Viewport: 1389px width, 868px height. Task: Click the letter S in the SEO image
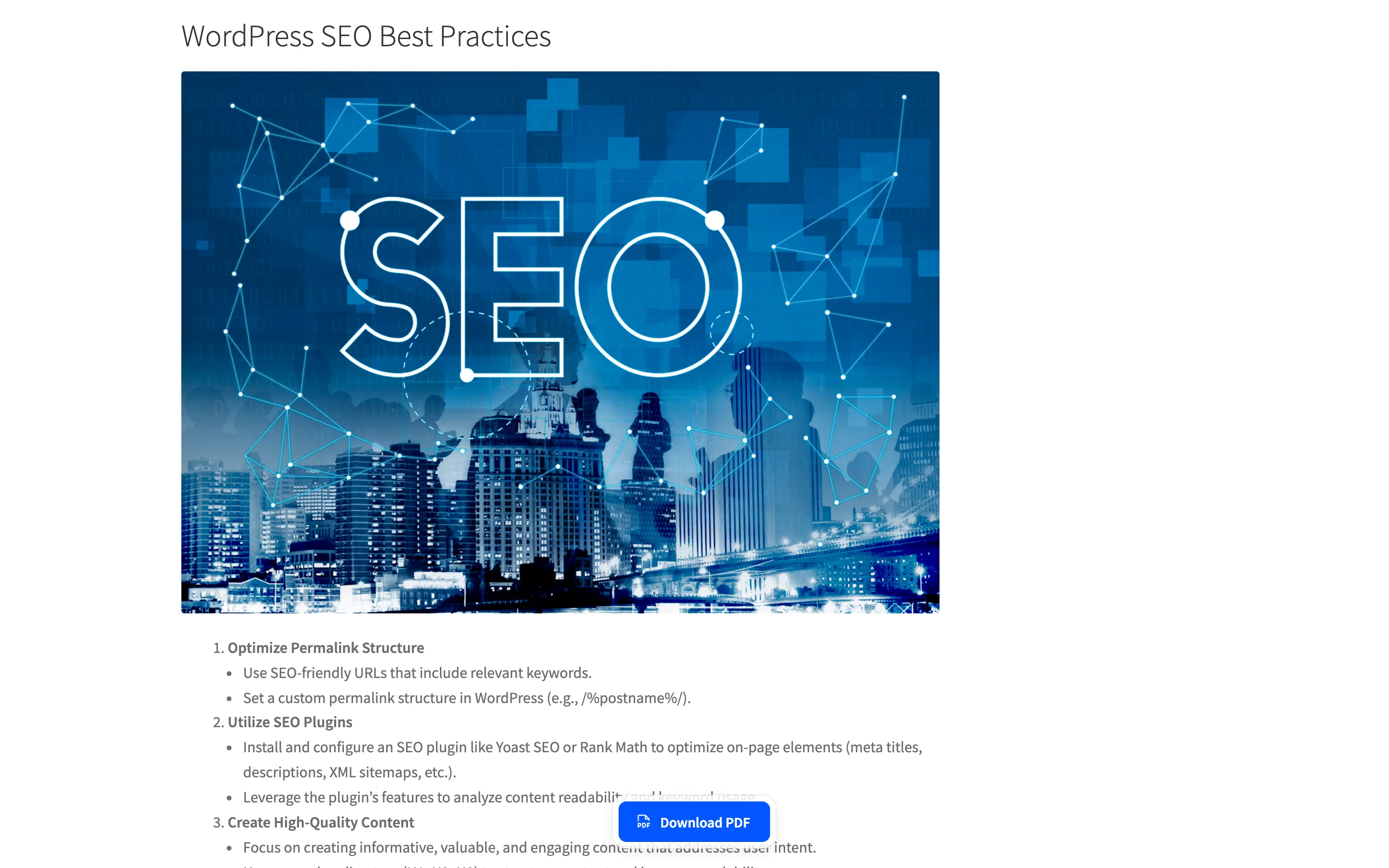[394, 287]
